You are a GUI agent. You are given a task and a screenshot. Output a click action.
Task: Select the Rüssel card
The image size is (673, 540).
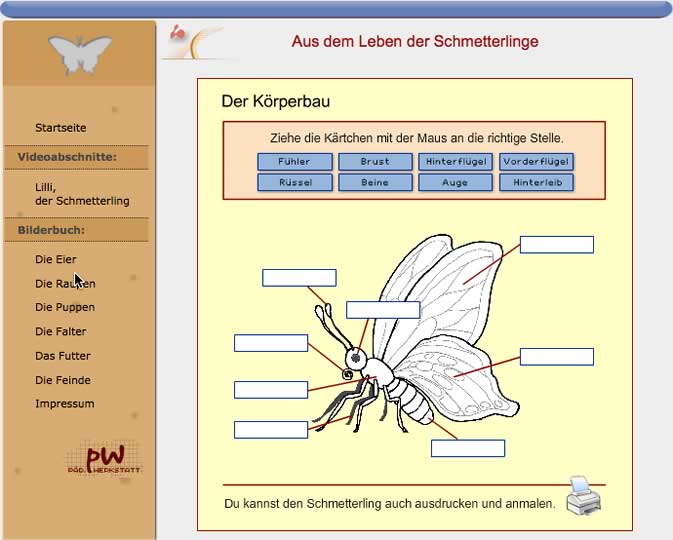coord(294,182)
